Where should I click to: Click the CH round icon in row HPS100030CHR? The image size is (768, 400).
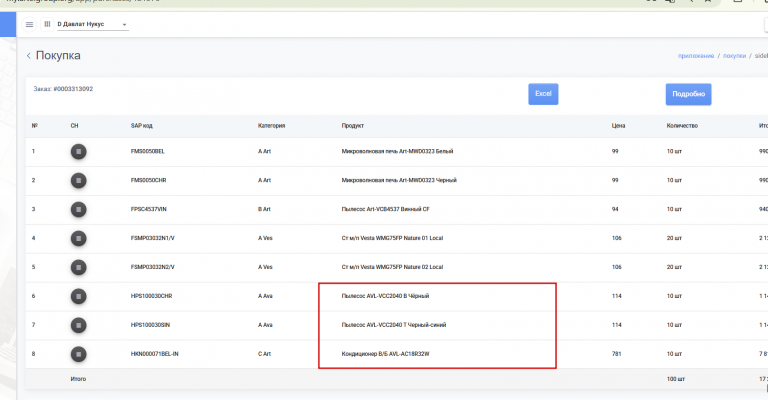[78, 296]
